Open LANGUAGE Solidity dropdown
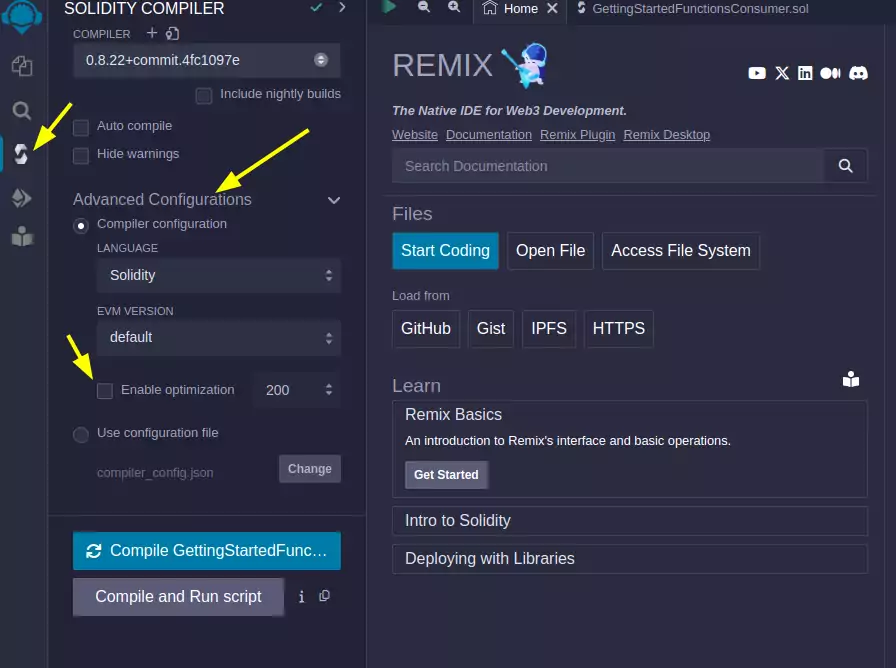Image resolution: width=896 pixels, height=668 pixels. [219, 275]
